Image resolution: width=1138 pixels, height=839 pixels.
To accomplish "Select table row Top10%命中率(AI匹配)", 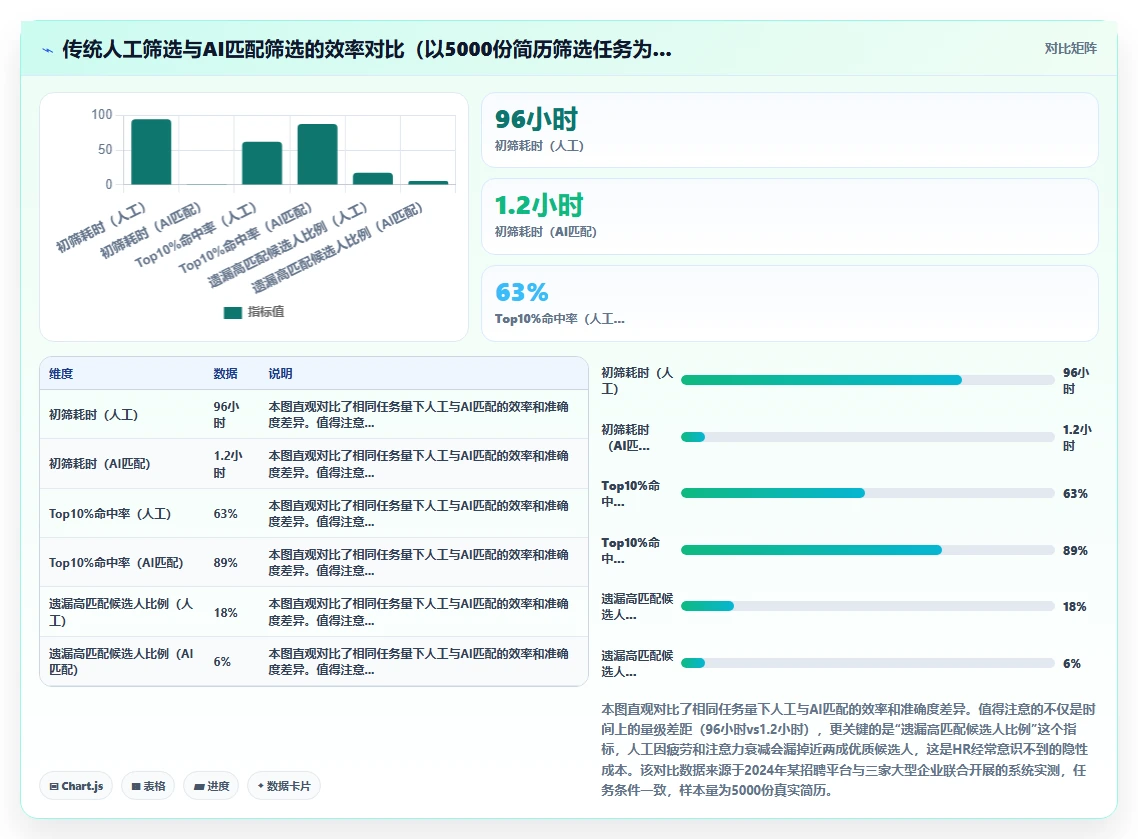I will click(x=314, y=562).
